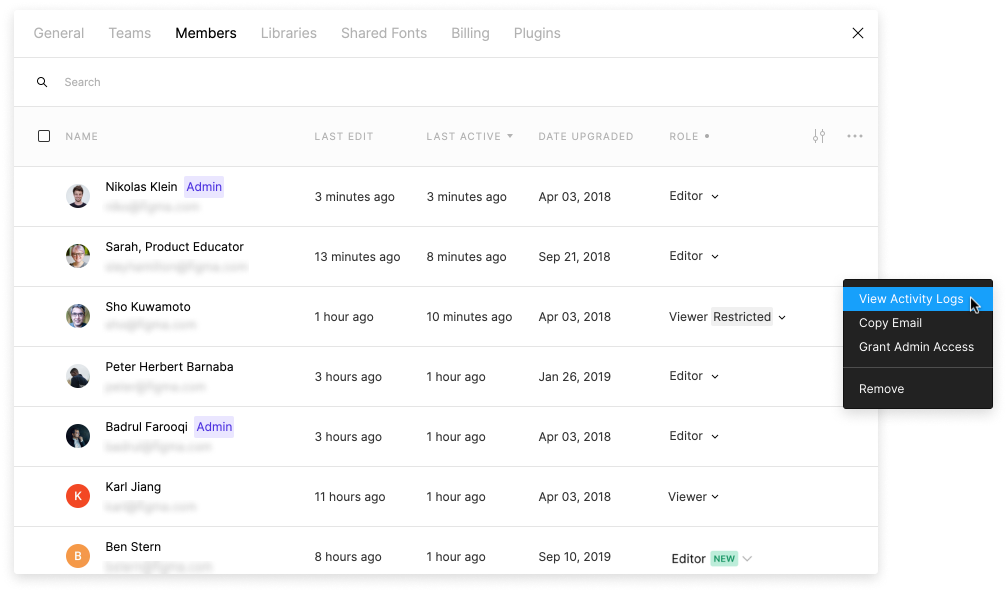This screenshot has width=1008, height=592.
Task: Open Karl Jiang's Viewer role dropdown
Action: pyautogui.click(x=693, y=496)
